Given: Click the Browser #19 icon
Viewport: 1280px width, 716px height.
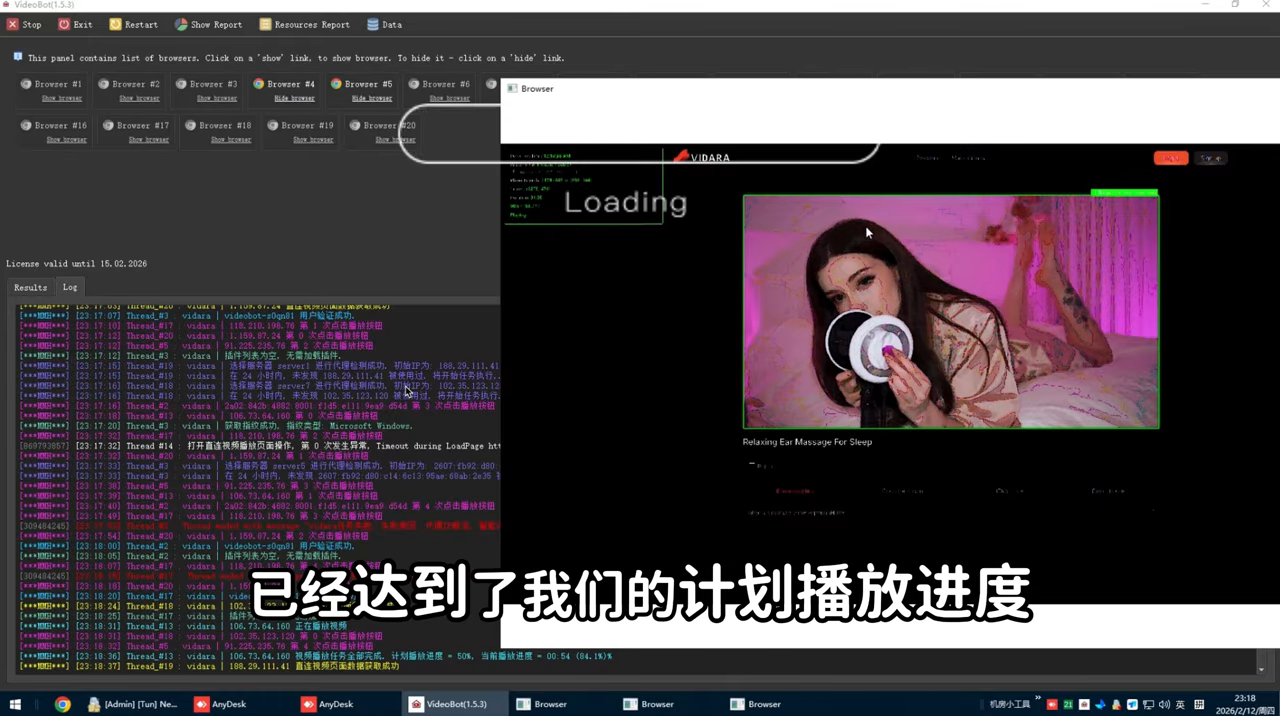Looking at the screenshot, I should pyautogui.click(x=273, y=125).
